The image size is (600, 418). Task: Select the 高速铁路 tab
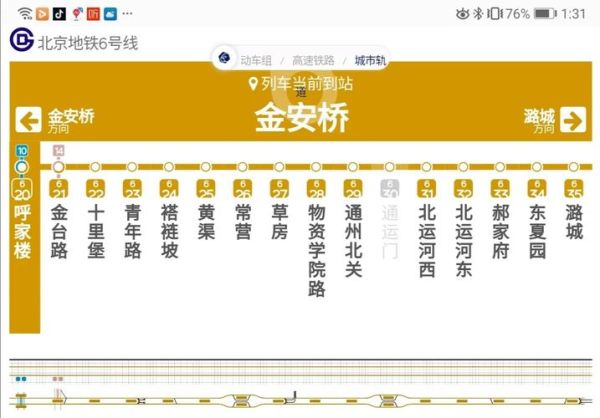tap(313, 60)
